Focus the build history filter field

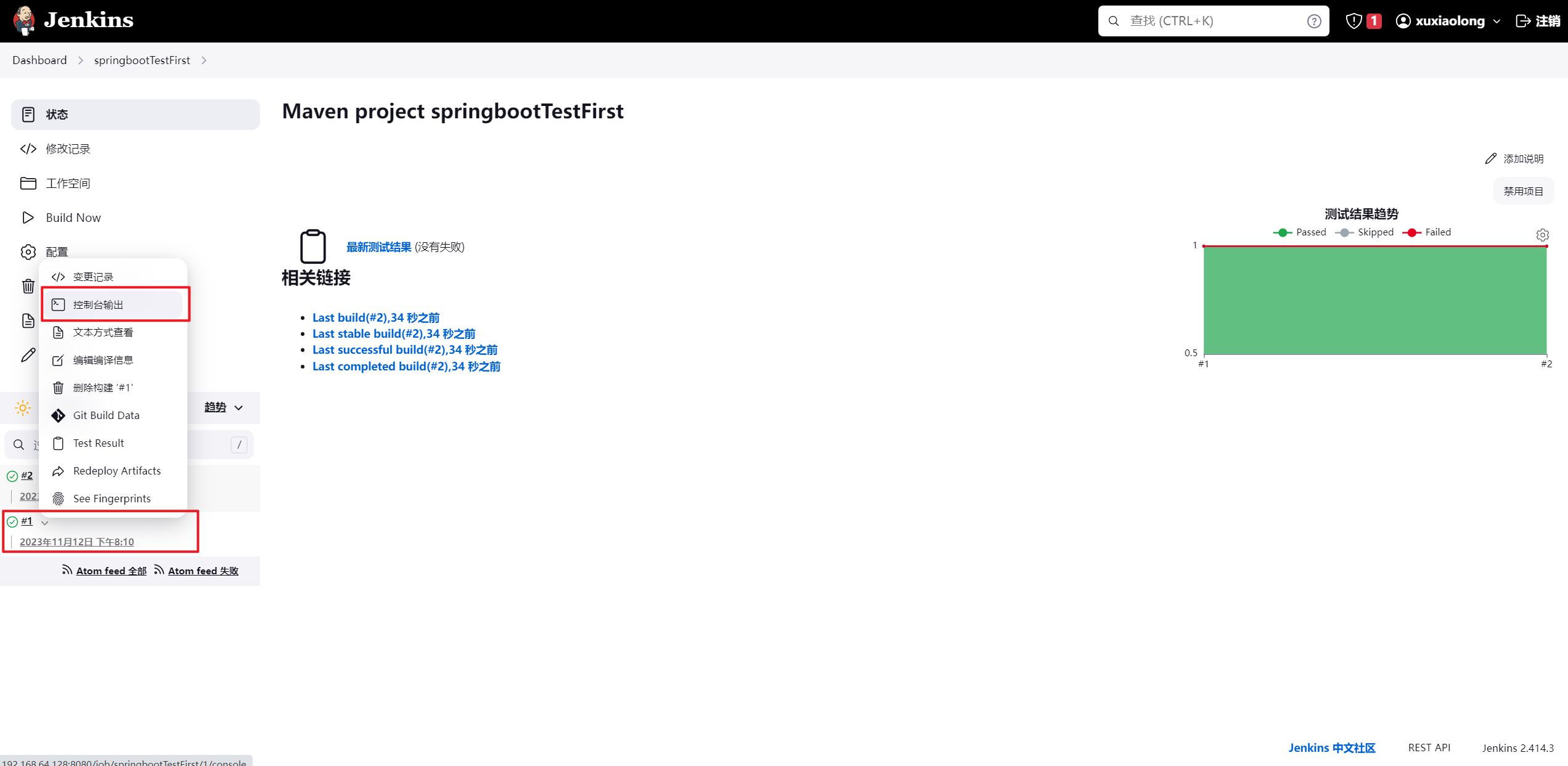pos(129,444)
